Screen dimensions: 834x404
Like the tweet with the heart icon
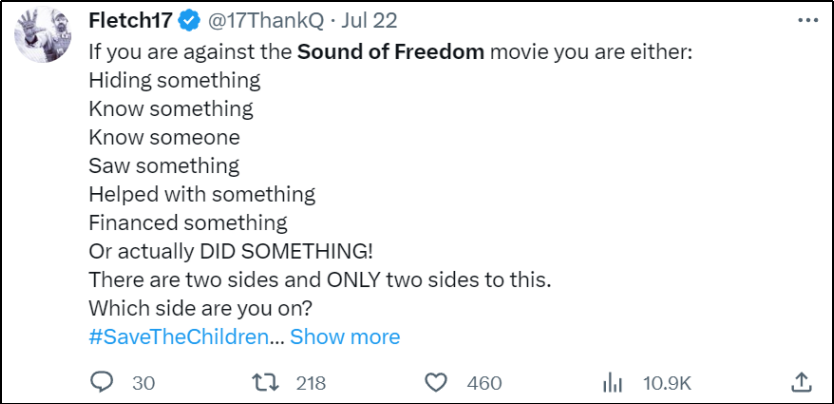[x=435, y=382]
